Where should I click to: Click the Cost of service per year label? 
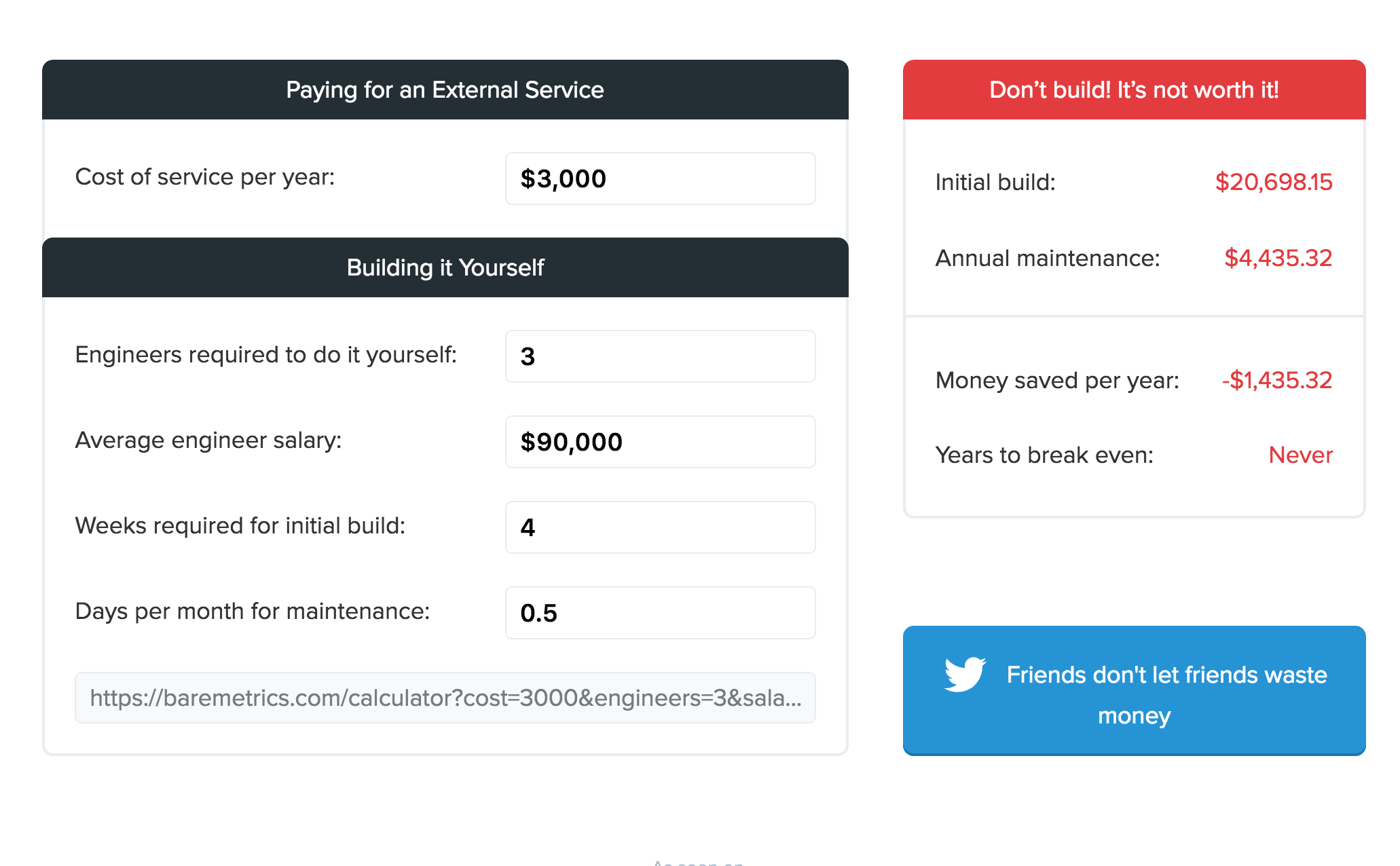pos(205,177)
